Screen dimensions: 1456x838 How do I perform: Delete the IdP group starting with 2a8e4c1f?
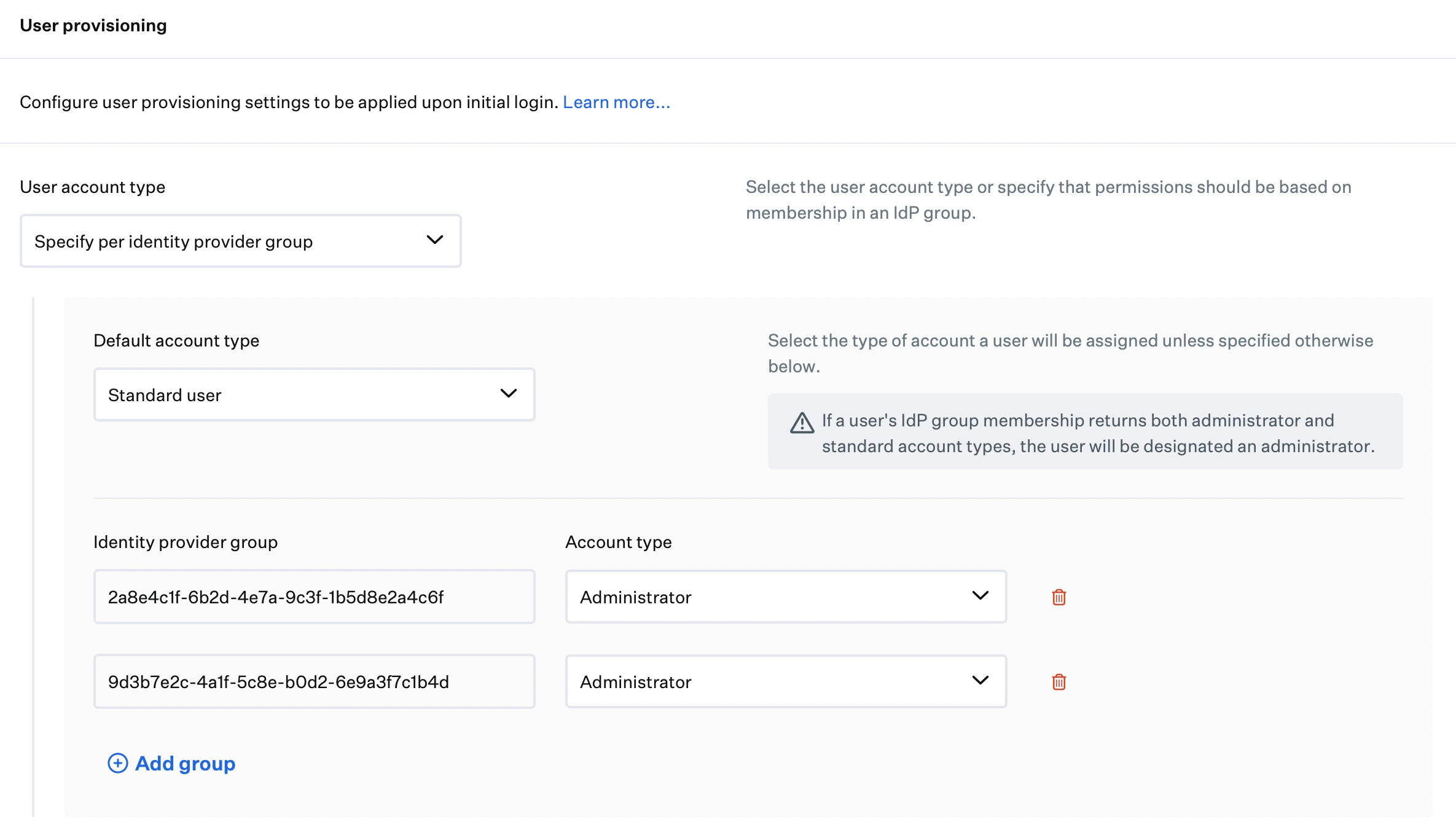[1059, 597]
